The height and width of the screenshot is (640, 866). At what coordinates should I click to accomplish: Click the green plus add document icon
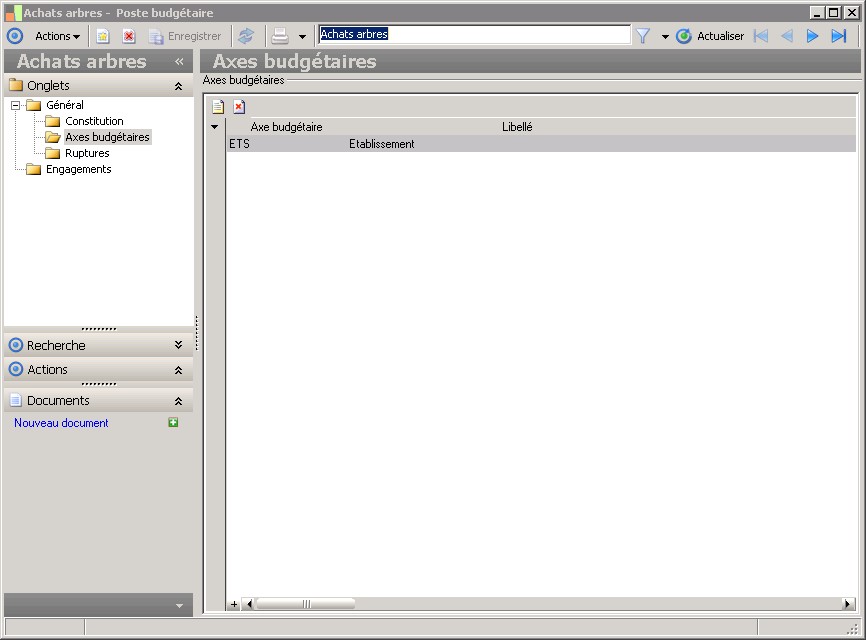coord(173,422)
